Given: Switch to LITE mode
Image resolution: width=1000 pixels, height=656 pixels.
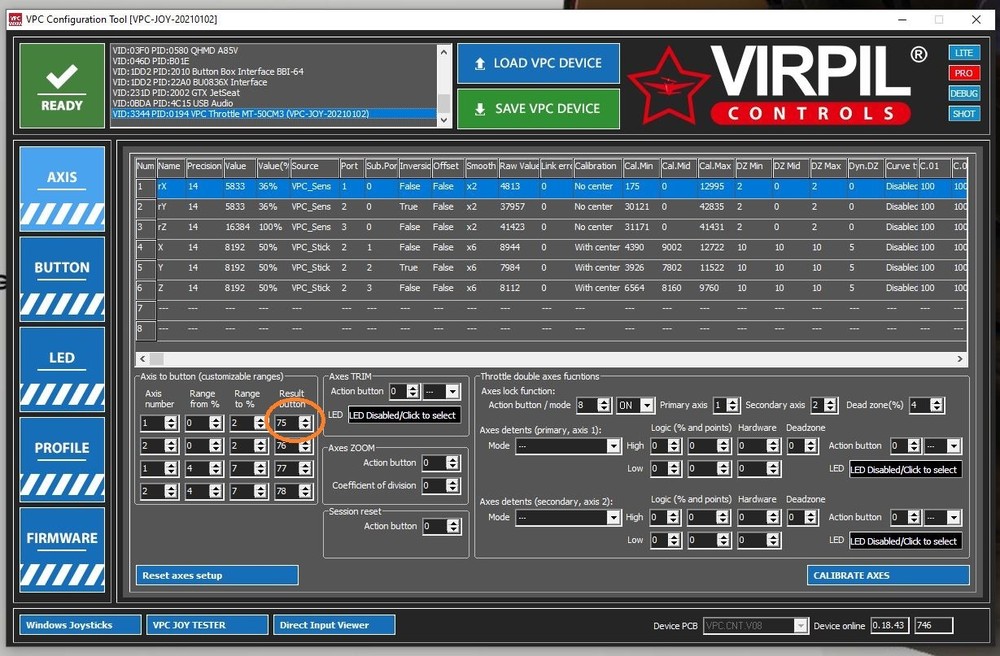Looking at the screenshot, I should click(964, 53).
